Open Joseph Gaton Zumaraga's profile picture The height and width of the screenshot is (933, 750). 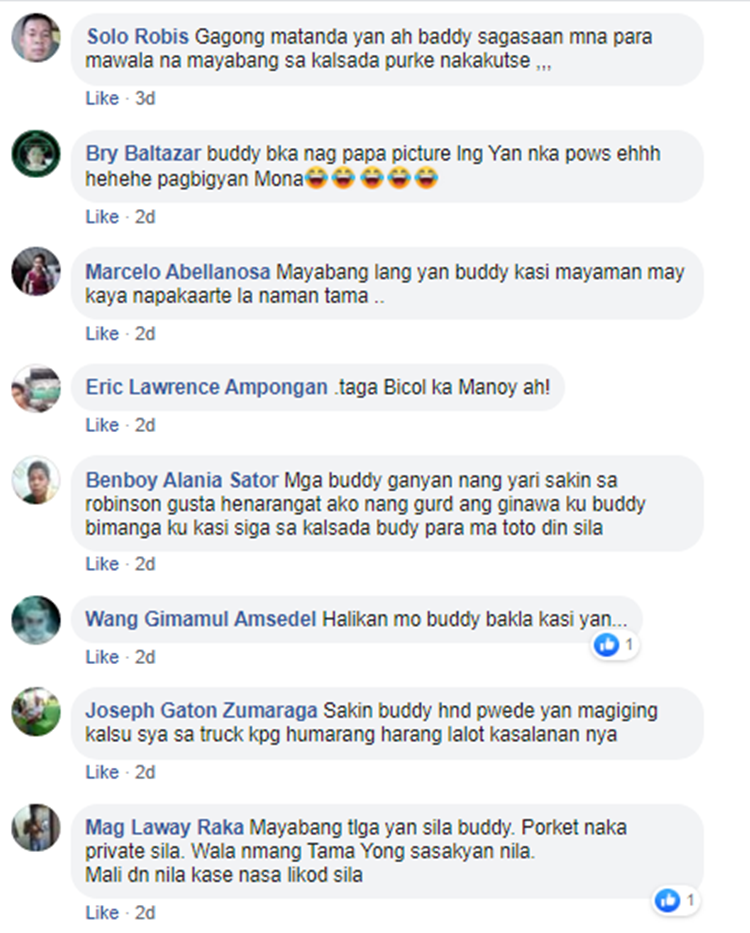(36, 712)
